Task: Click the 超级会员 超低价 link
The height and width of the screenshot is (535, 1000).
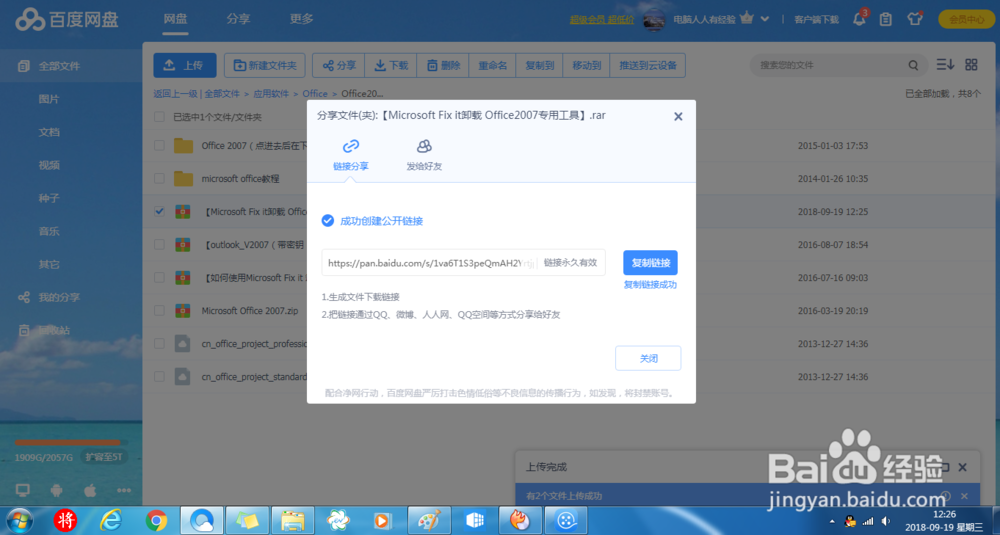Action: (x=601, y=20)
